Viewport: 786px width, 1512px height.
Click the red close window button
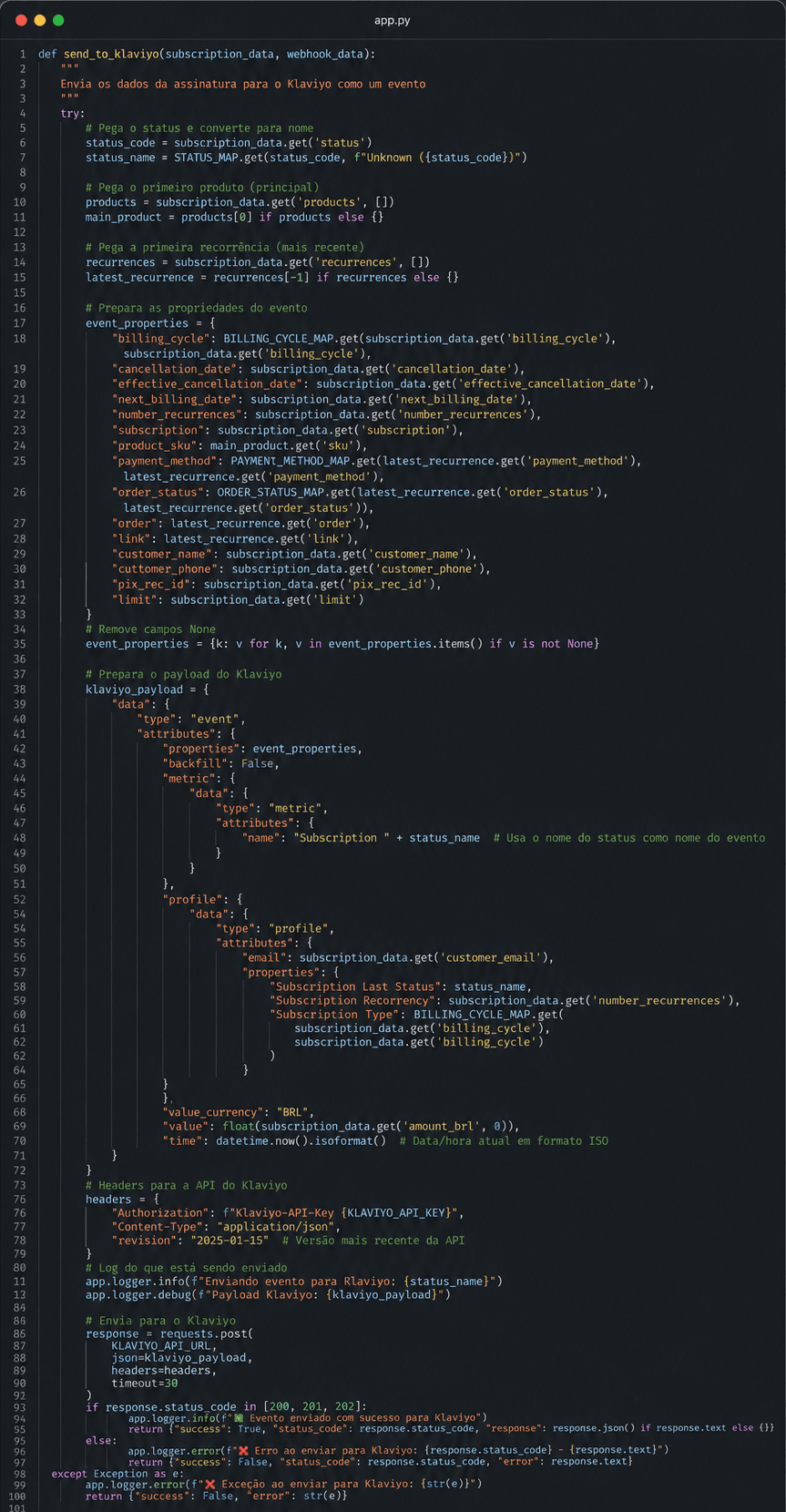coord(21,20)
